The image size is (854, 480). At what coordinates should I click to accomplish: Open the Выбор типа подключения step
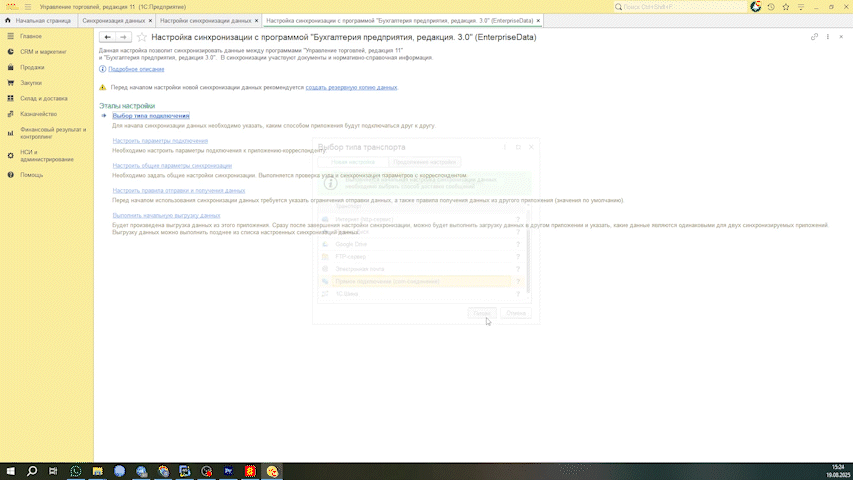tap(151, 116)
